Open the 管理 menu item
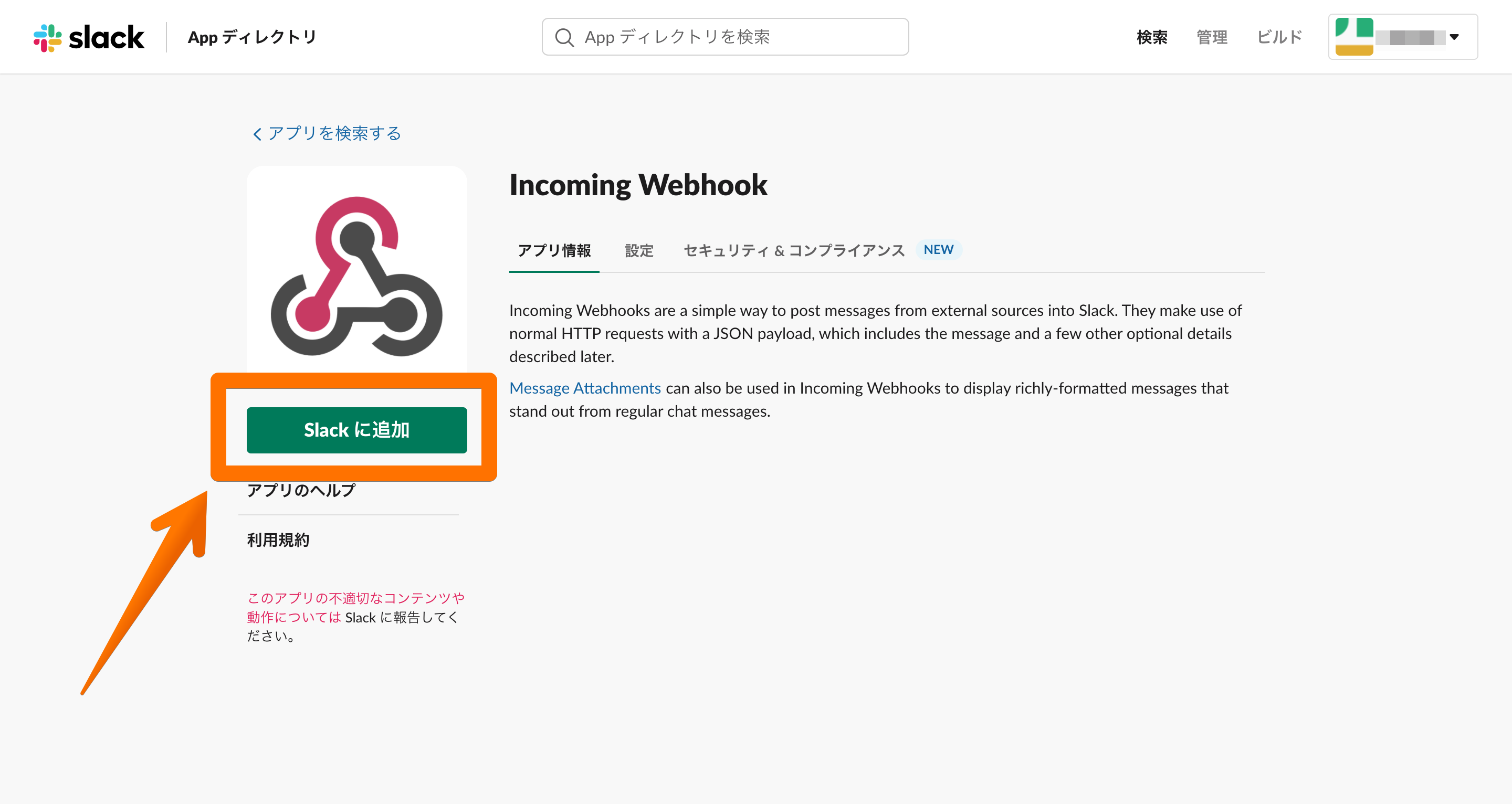 [x=1212, y=37]
